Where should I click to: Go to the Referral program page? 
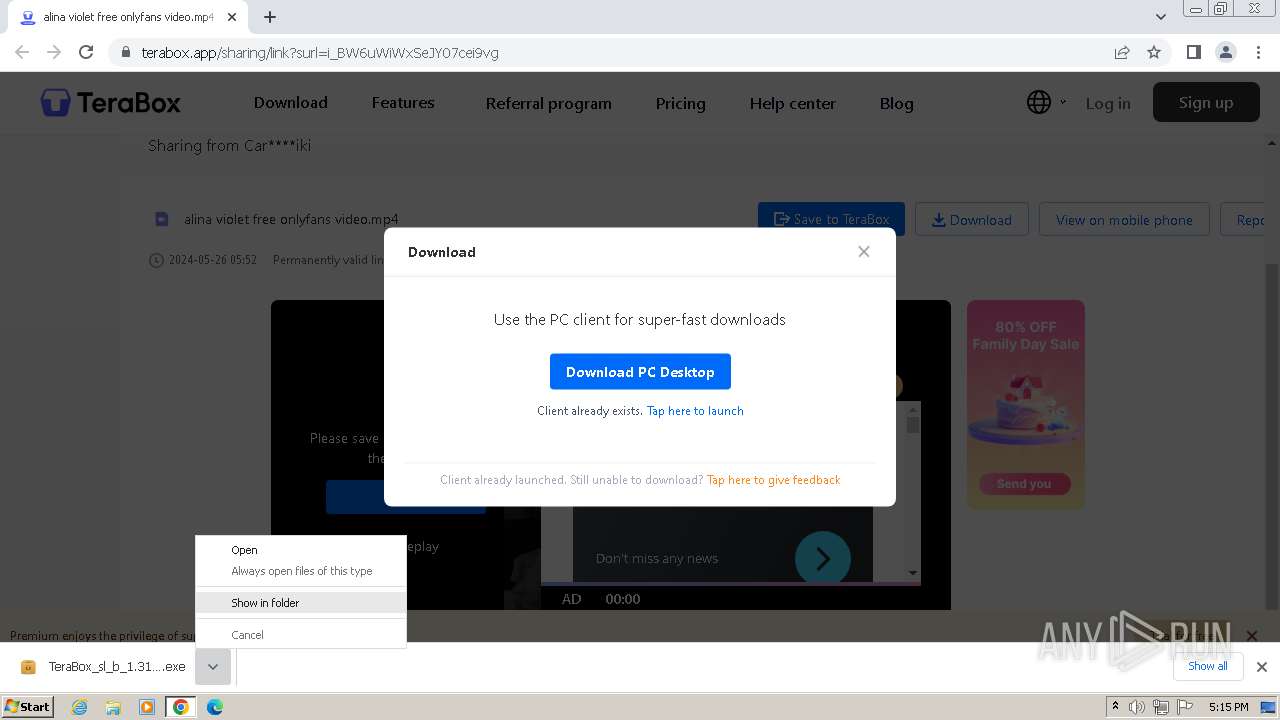[x=548, y=103]
